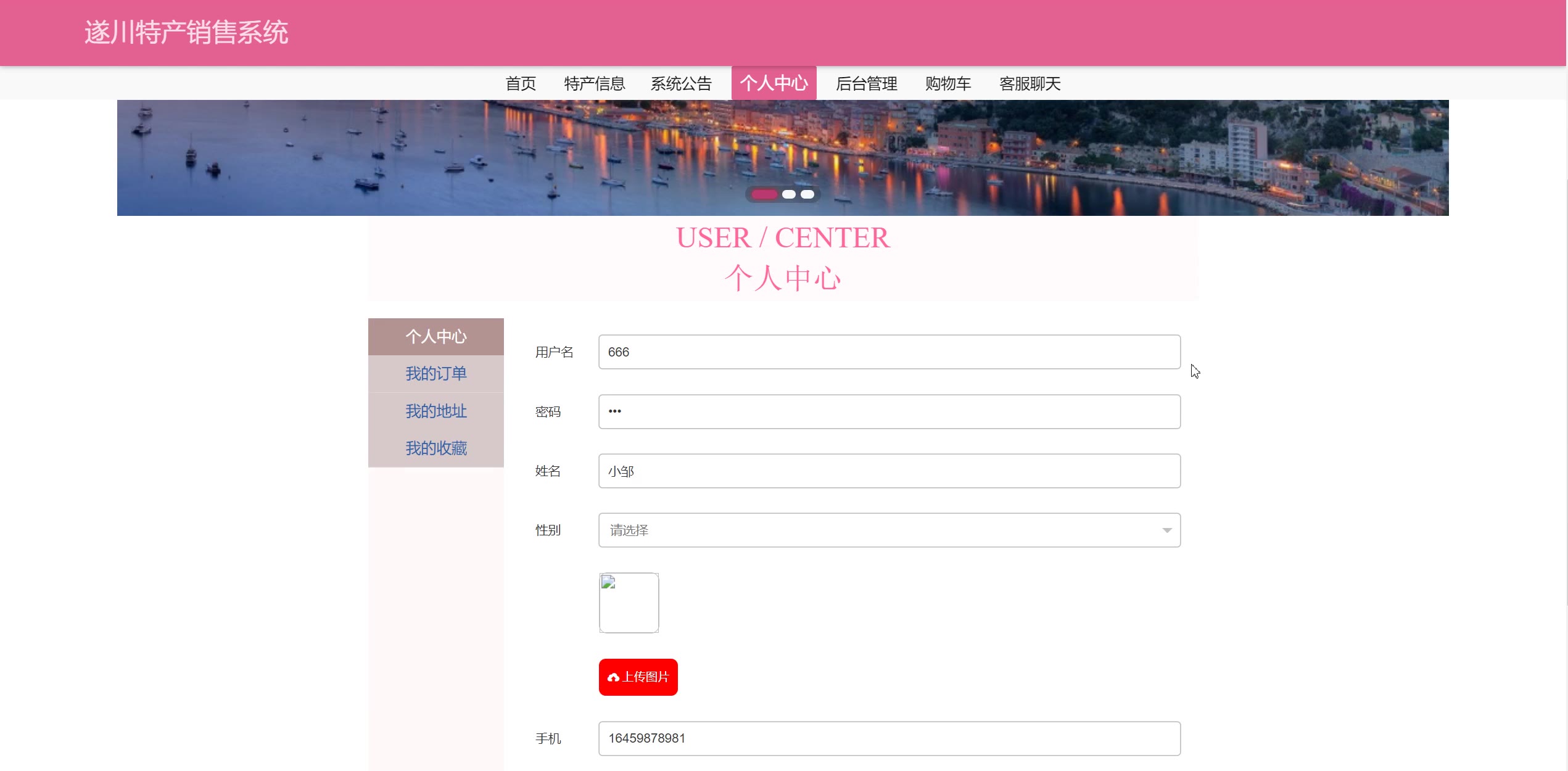Open the 性别 请选择 dropdown
1568x771 pixels.
coord(889,530)
